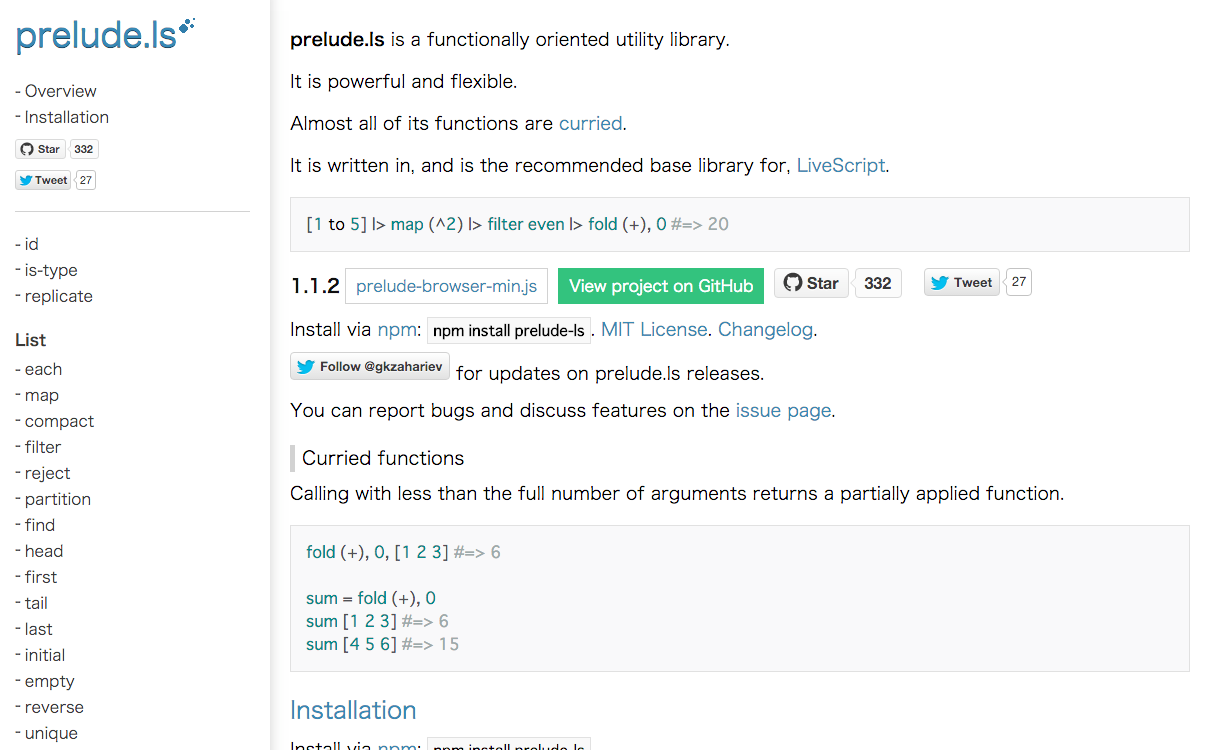This screenshot has width=1210, height=750.
Task: Click the View project on GitHub button
Action: [x=660, y=285]
